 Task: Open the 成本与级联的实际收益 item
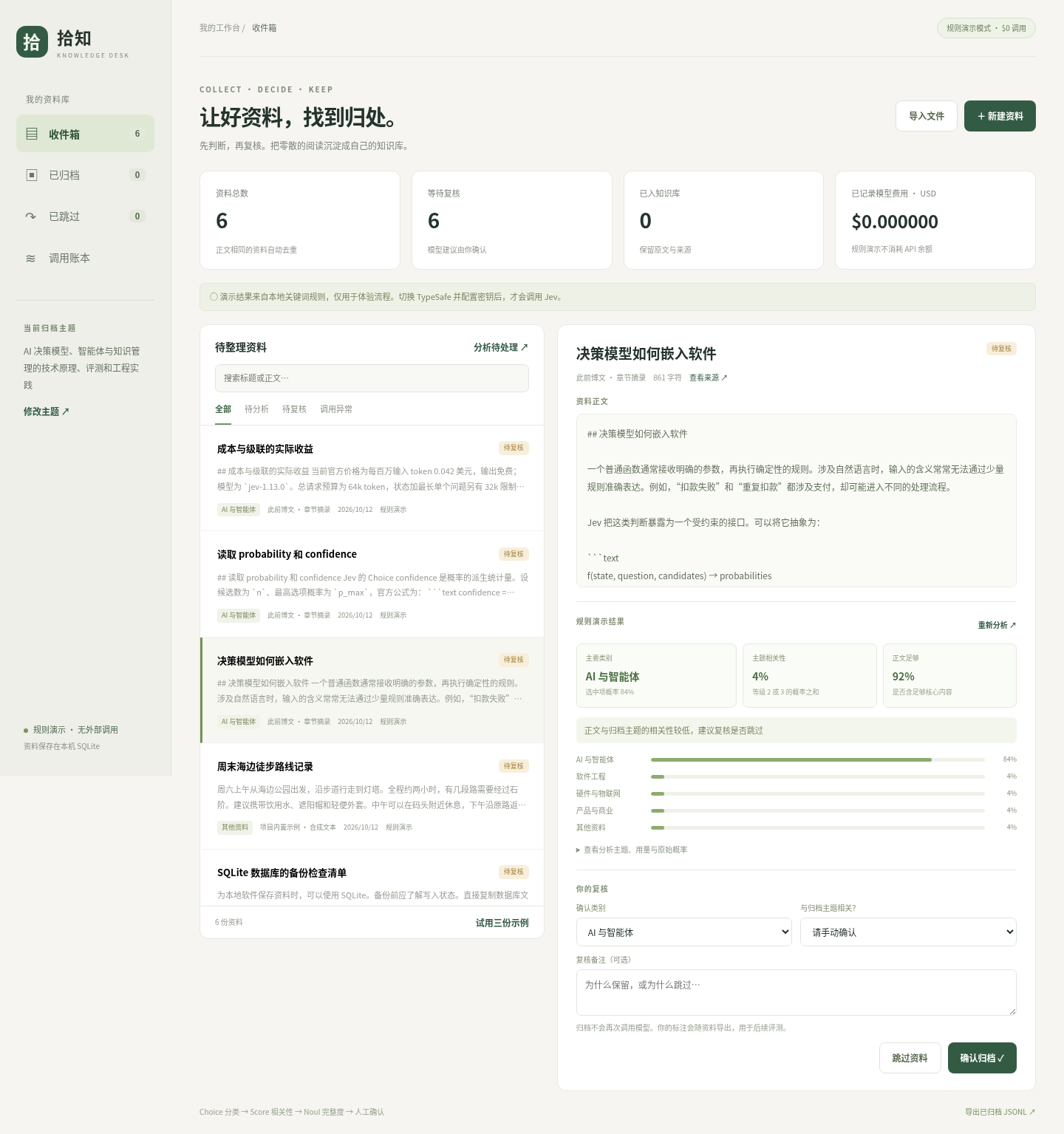372,478
